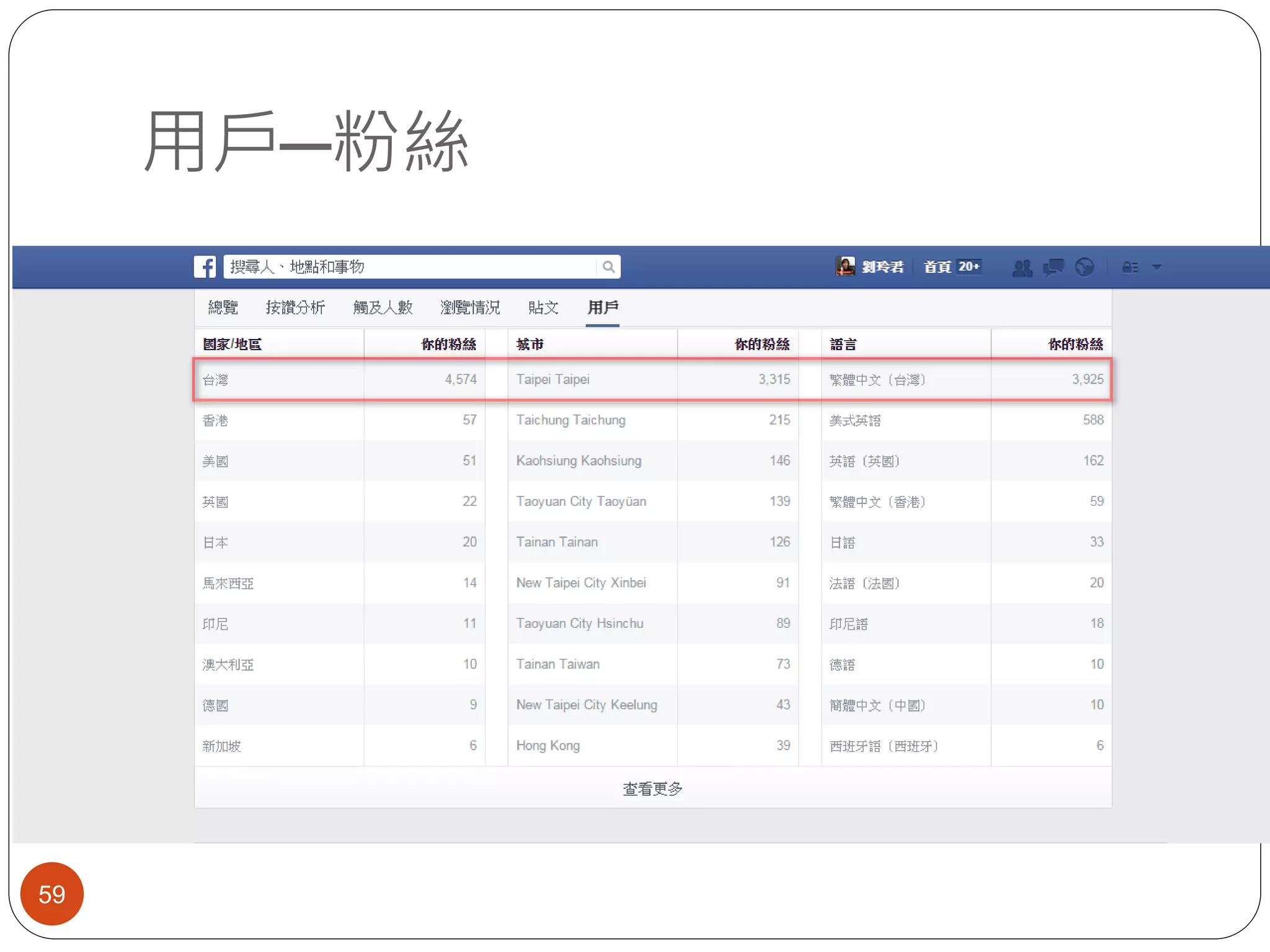Open the 瀏覽情況 tab

(x=470, y=307)
